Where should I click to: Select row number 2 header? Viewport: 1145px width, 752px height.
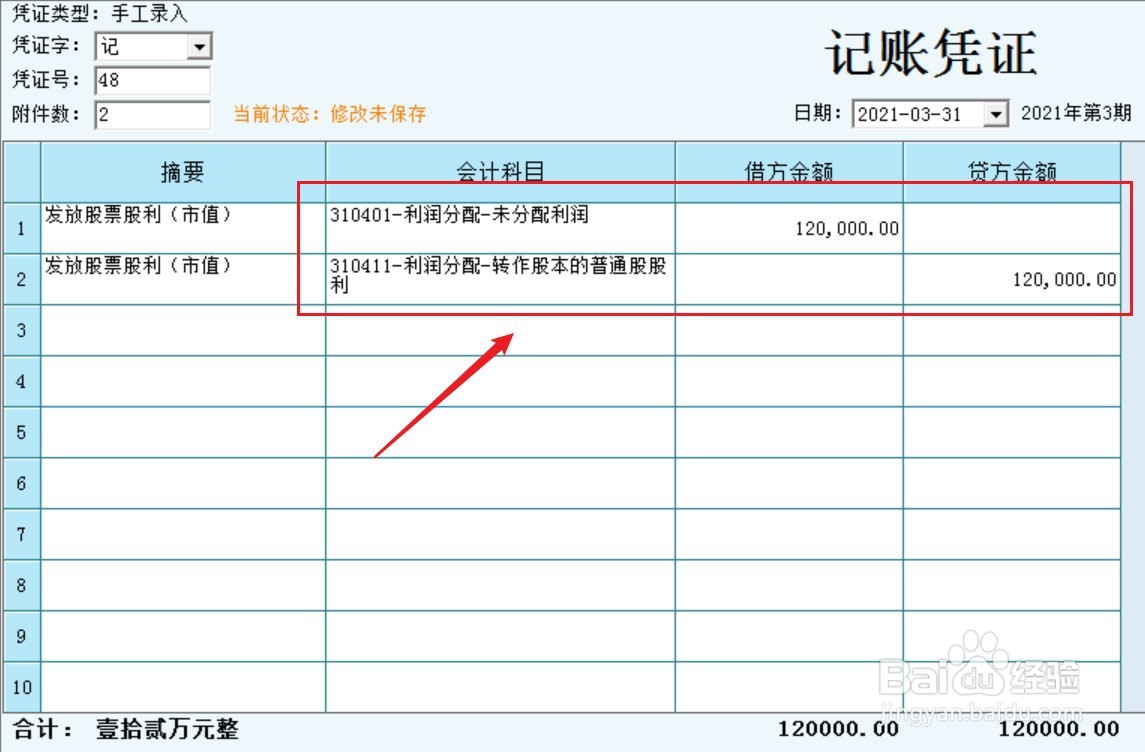(22, 280)
